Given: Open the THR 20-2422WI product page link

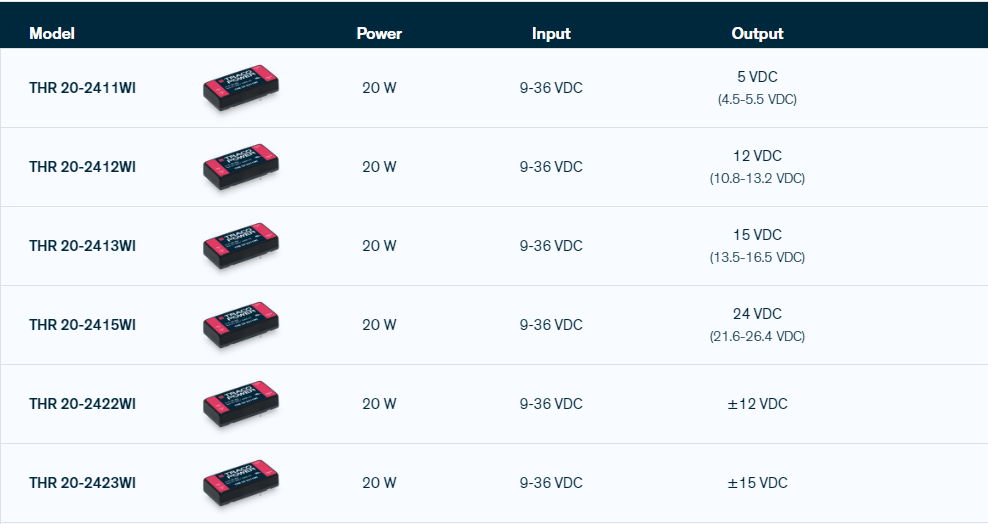Looking at the screenshot, I should click(x=82, y=404).
